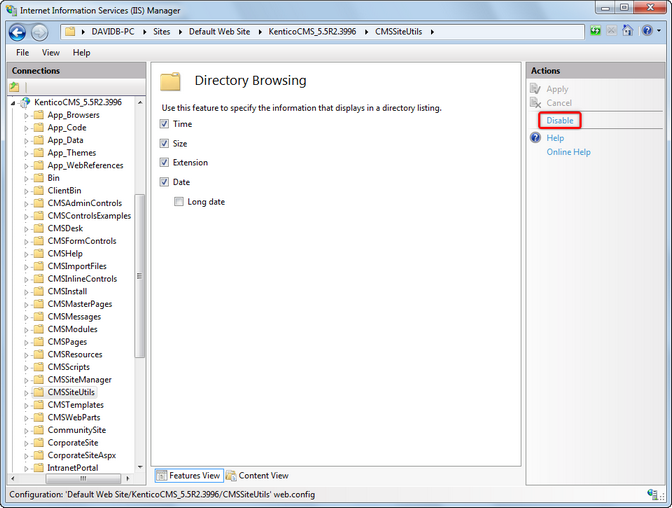The image size is (672, 508).
Task: Select CMSResources in the tree
Action: (x=75, y=355)
